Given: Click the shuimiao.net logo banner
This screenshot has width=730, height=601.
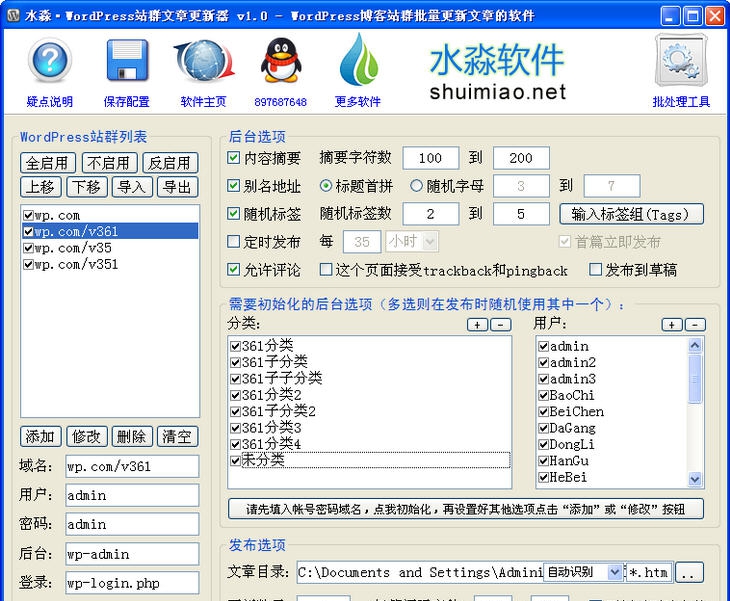Looking at the screenshot, I should coord(497,72).
